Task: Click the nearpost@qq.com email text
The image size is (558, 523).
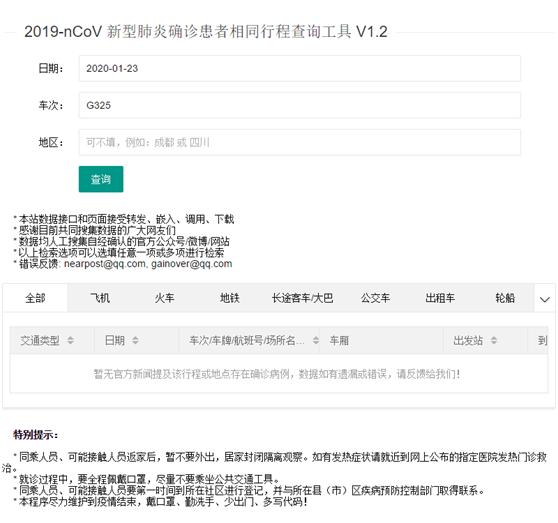Action: 105,264
